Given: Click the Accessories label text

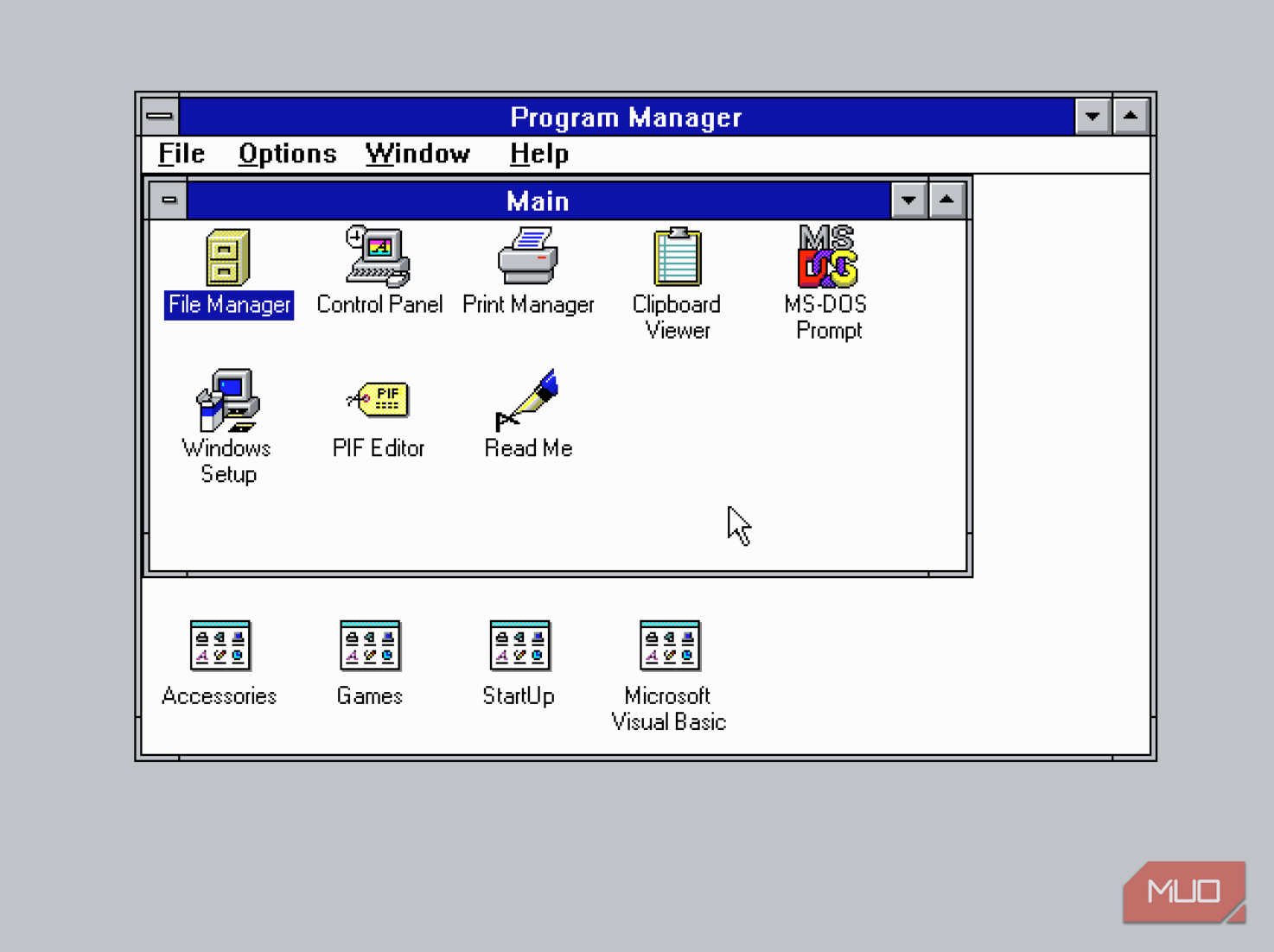Looking at the screenshot, I should 220,696.
